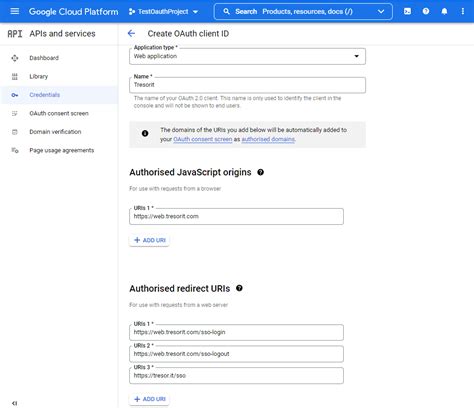Click the 'For use with requests from a web server' text
The width and height of the screenshot is (474, 408).
(x=179, y=305)
